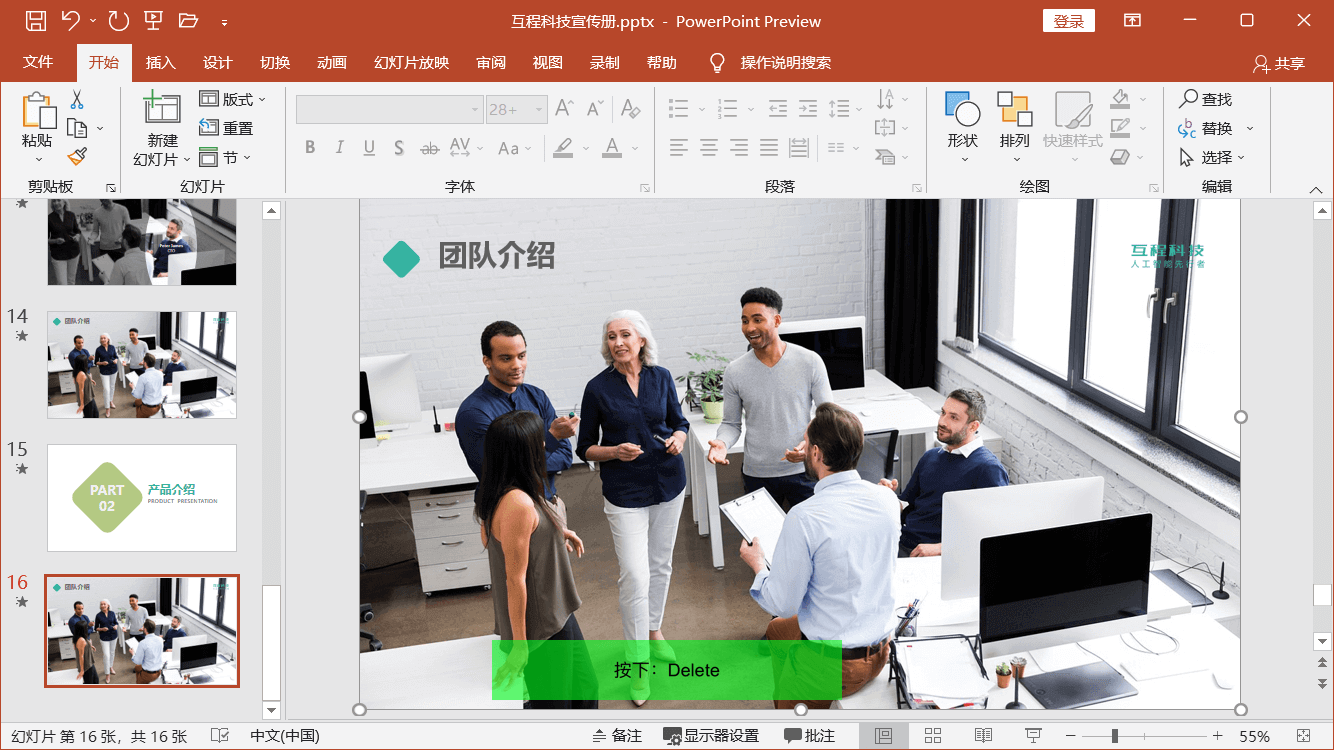Decrease list indent level

tap(778, 108)
